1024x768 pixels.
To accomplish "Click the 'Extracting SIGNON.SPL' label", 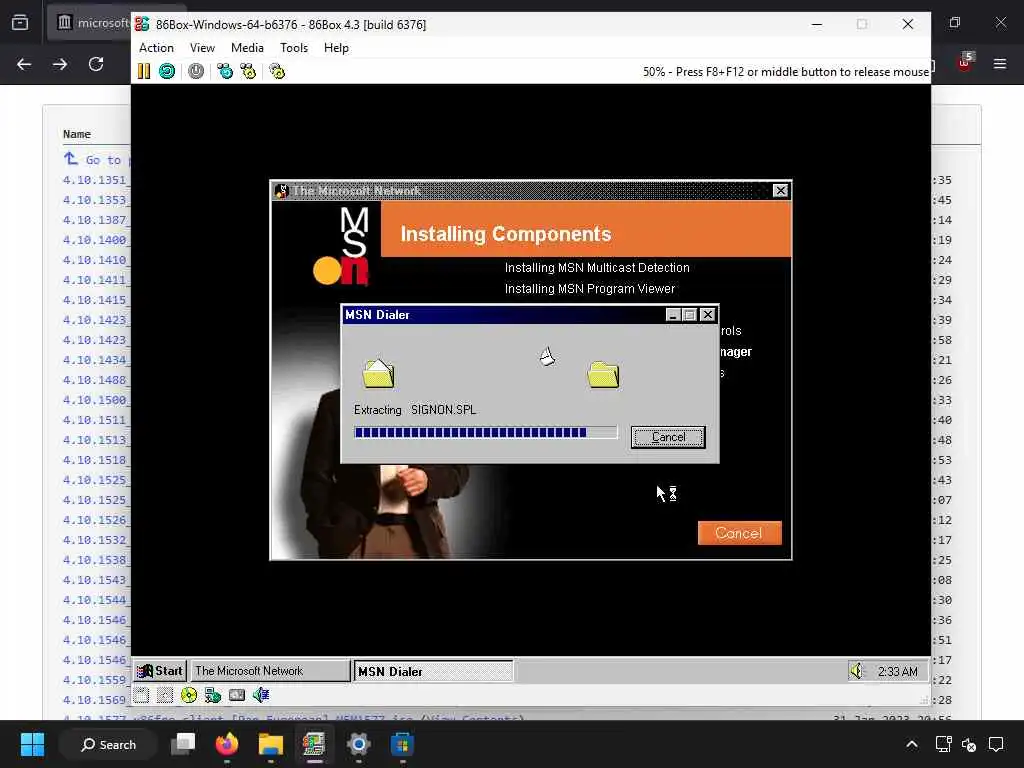I will (x=415, y=410).
